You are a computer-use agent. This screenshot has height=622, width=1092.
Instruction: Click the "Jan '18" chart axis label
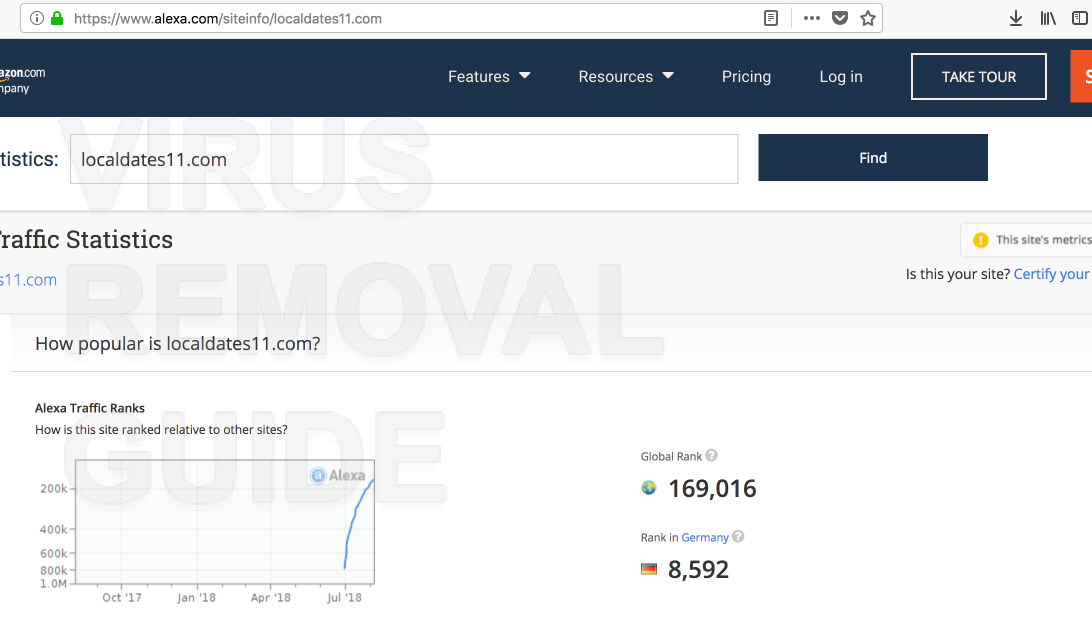tap(196, 598)
